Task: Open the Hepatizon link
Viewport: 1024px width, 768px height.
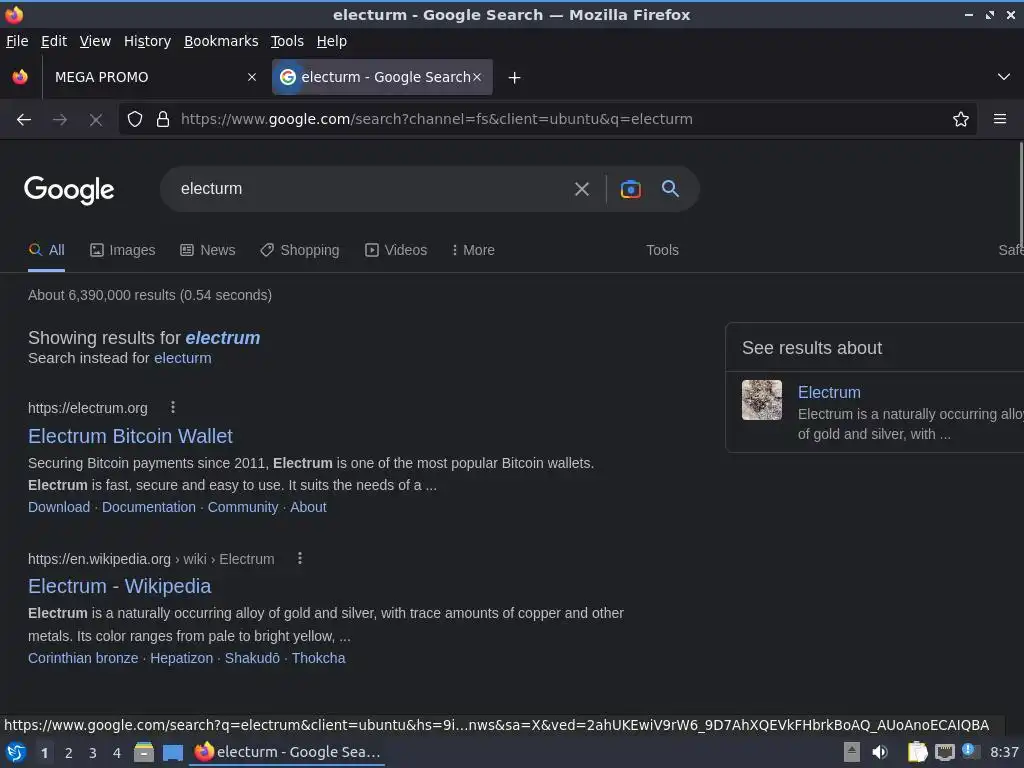Action: [182, 658]
